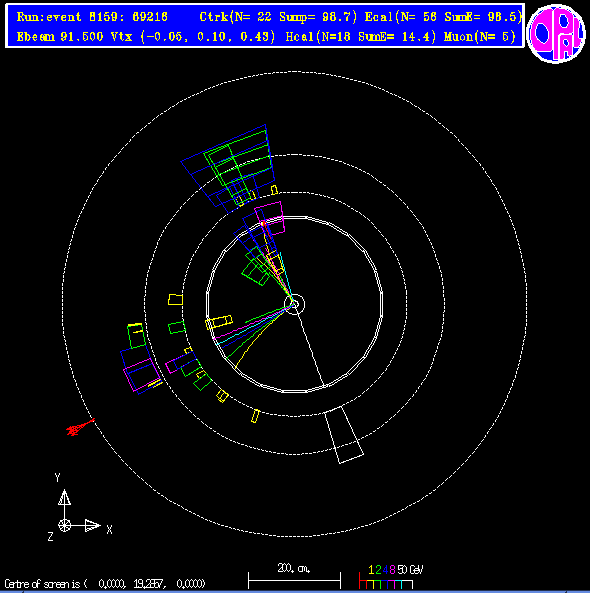
Task: Select the blue and magenta cluster at lower left
Action: pyautogui.click(x=141, y=369)
